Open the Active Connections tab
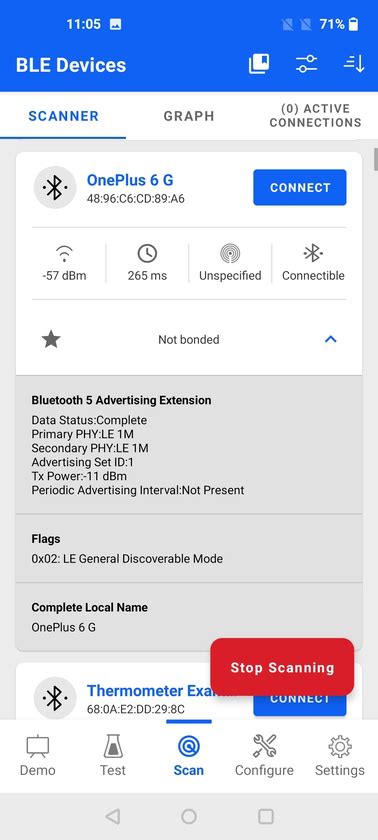This screenshot has height=840, width=378. tap(315, 116)
